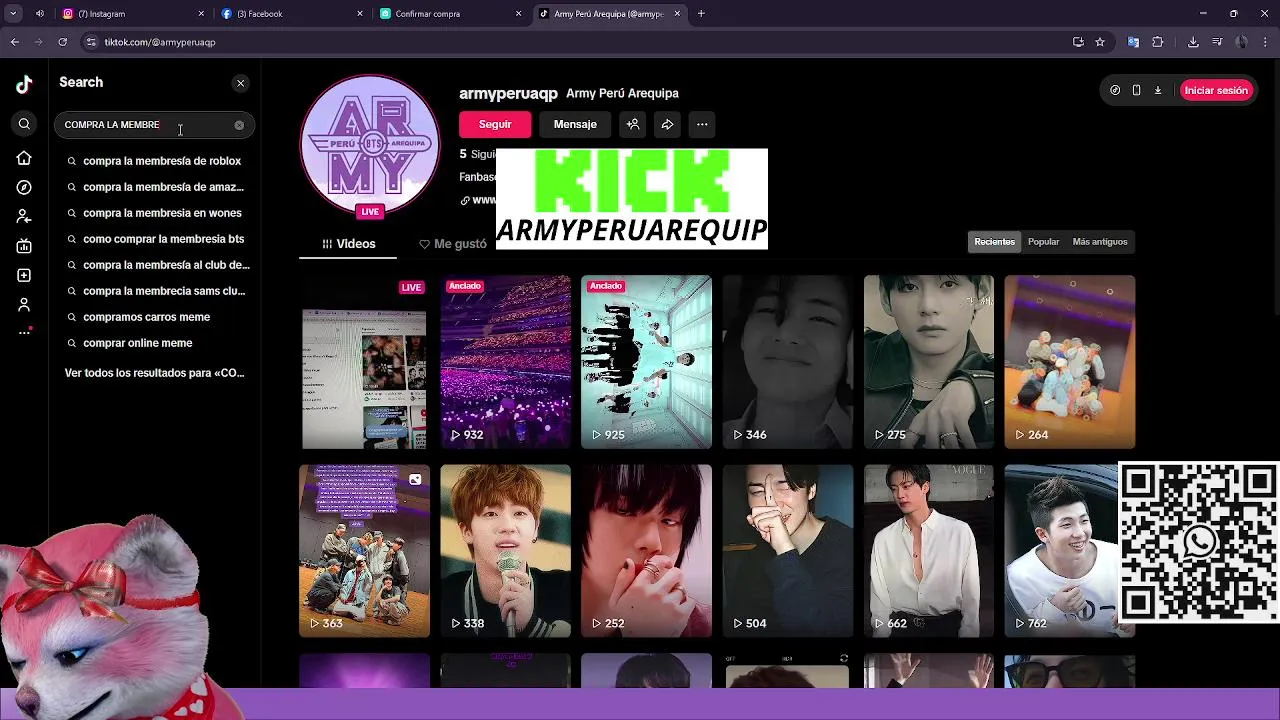
Task: Open the video with 346 views
Action: click(787, 362)
